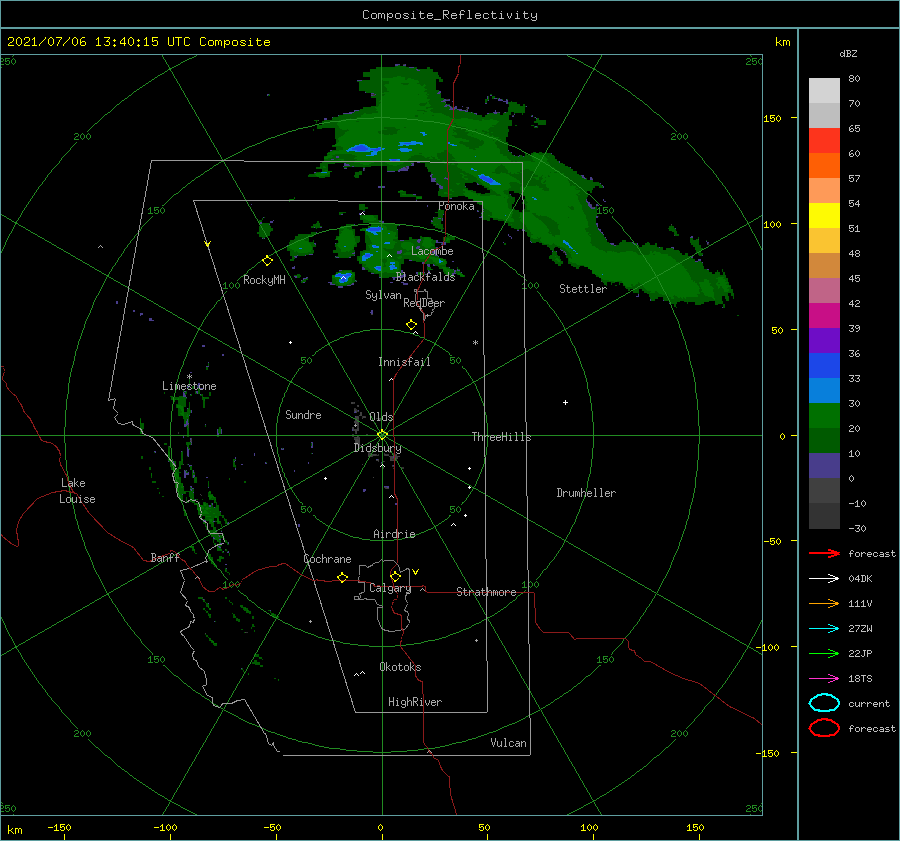Click the Innisfail label
The image size is (900, 841).
pyautogui.click(x=404, y=362)
